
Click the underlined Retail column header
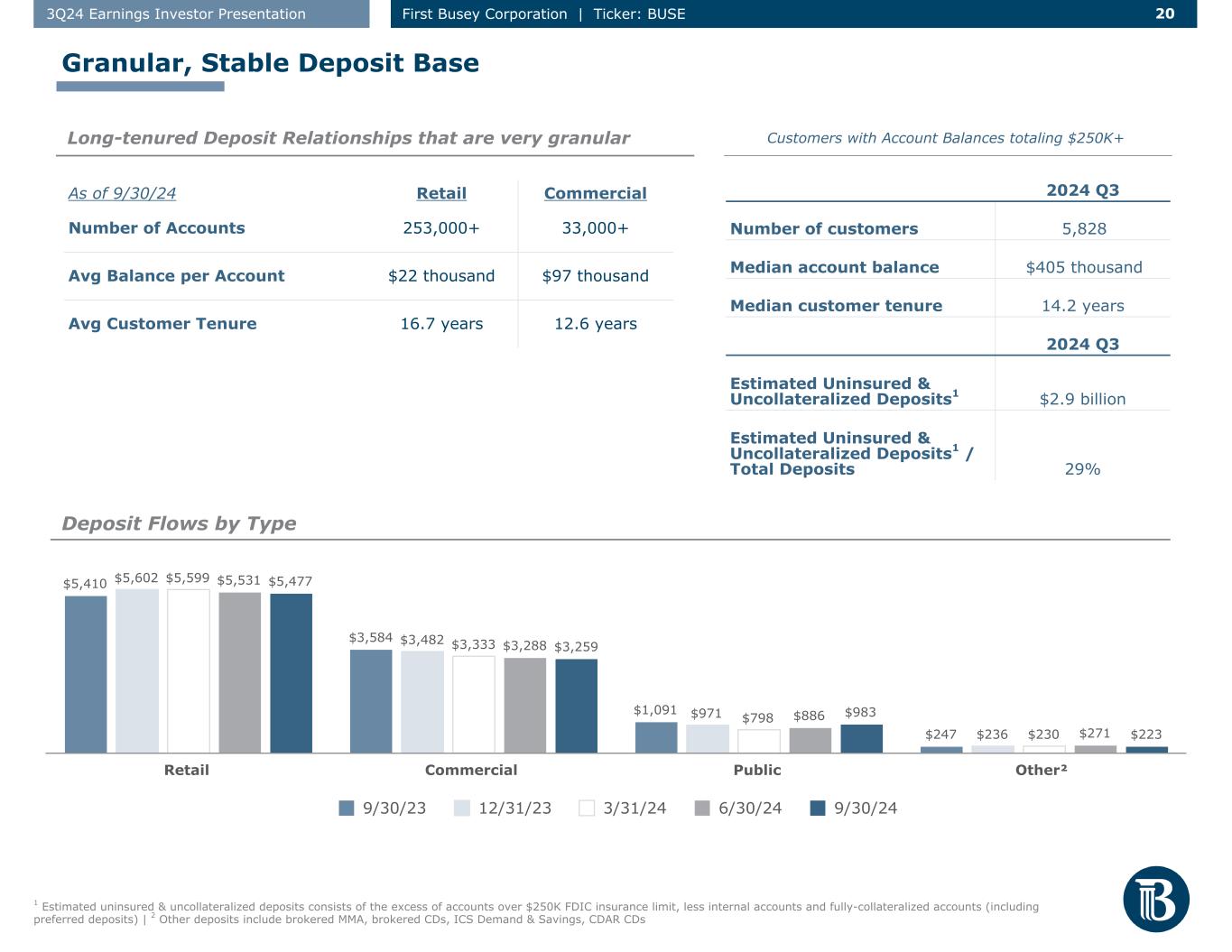click(441, 193)
